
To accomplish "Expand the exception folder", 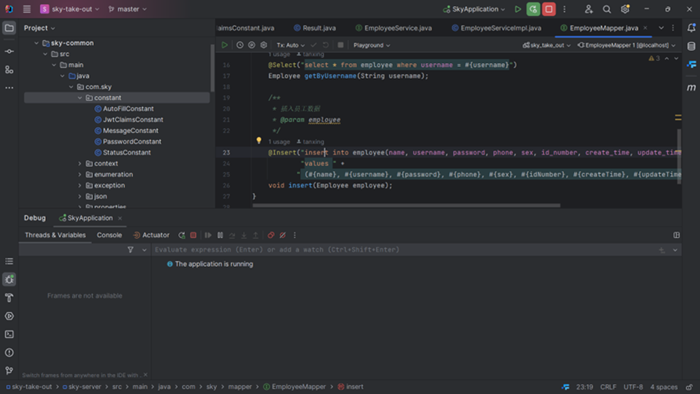I will pos(80,186).
